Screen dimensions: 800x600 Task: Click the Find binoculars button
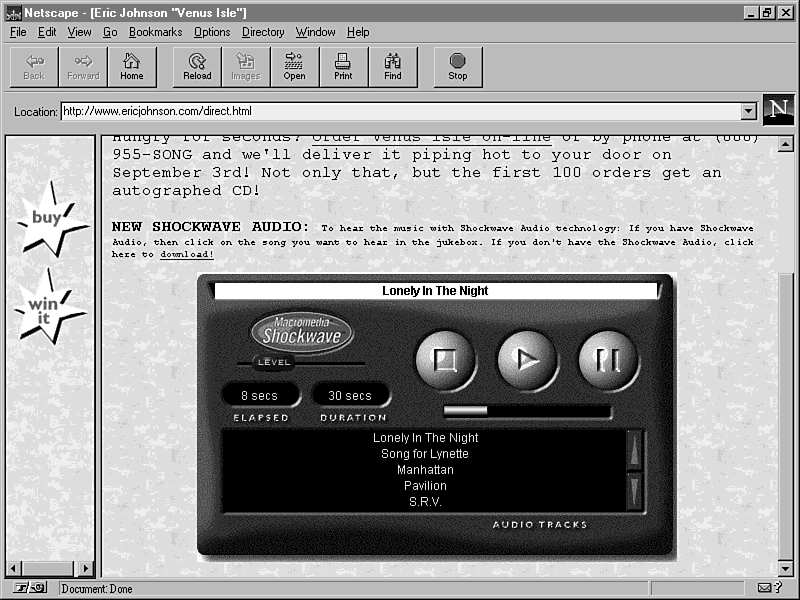click(393, 67)
